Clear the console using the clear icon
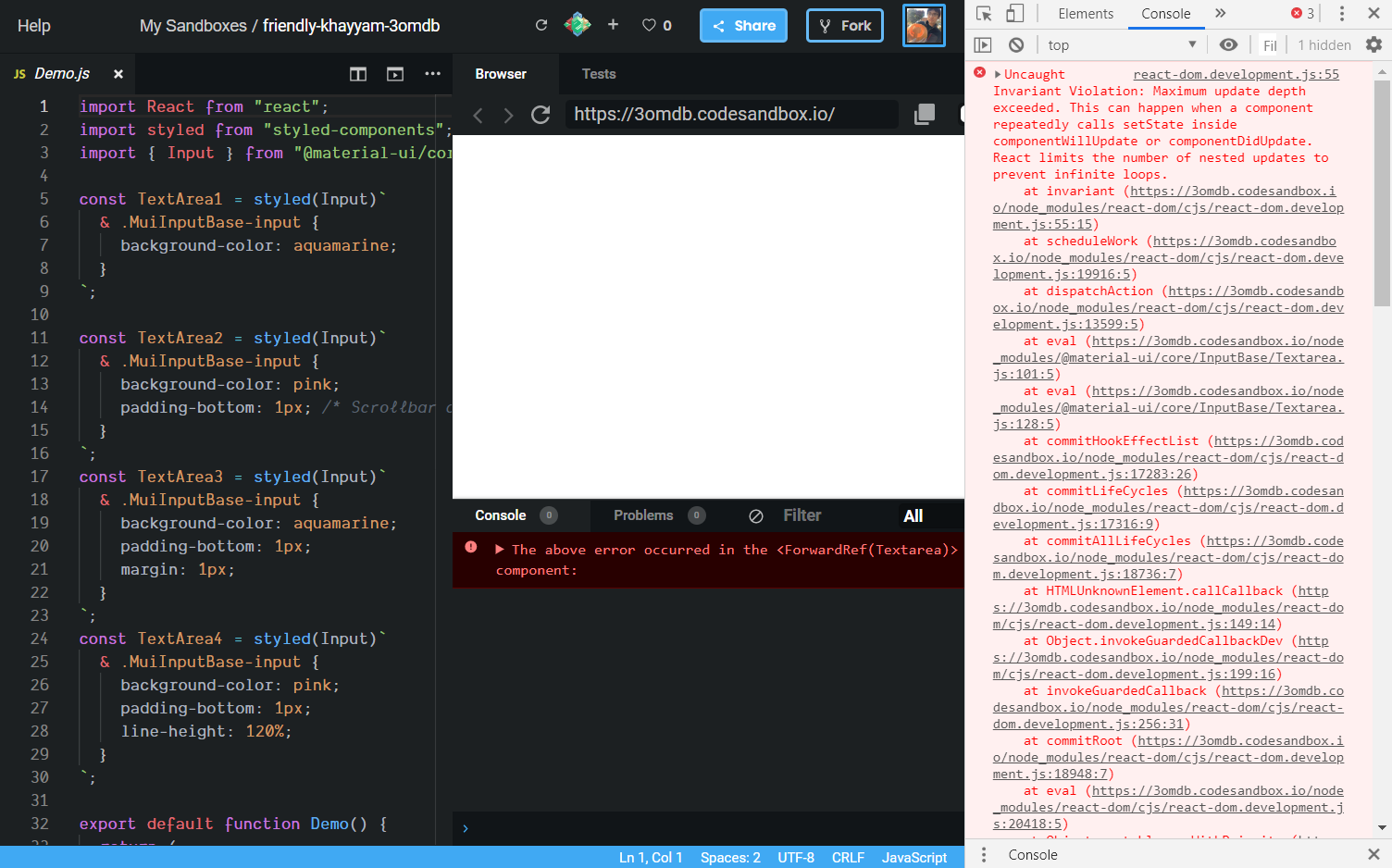Viewport: 1392px width, 868px height. coord(1015,43)
